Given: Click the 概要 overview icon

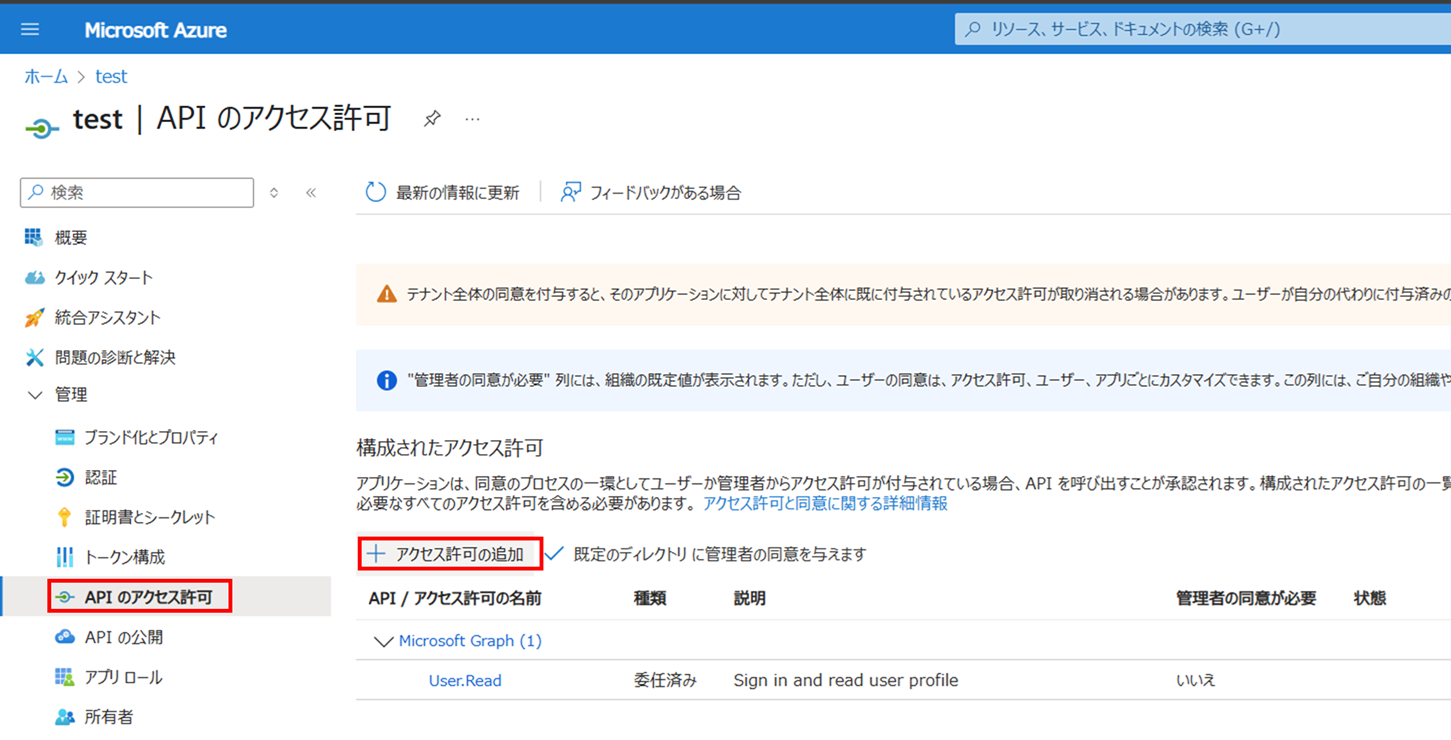Looking at the screenshot, I should click(x=34, y=237).
